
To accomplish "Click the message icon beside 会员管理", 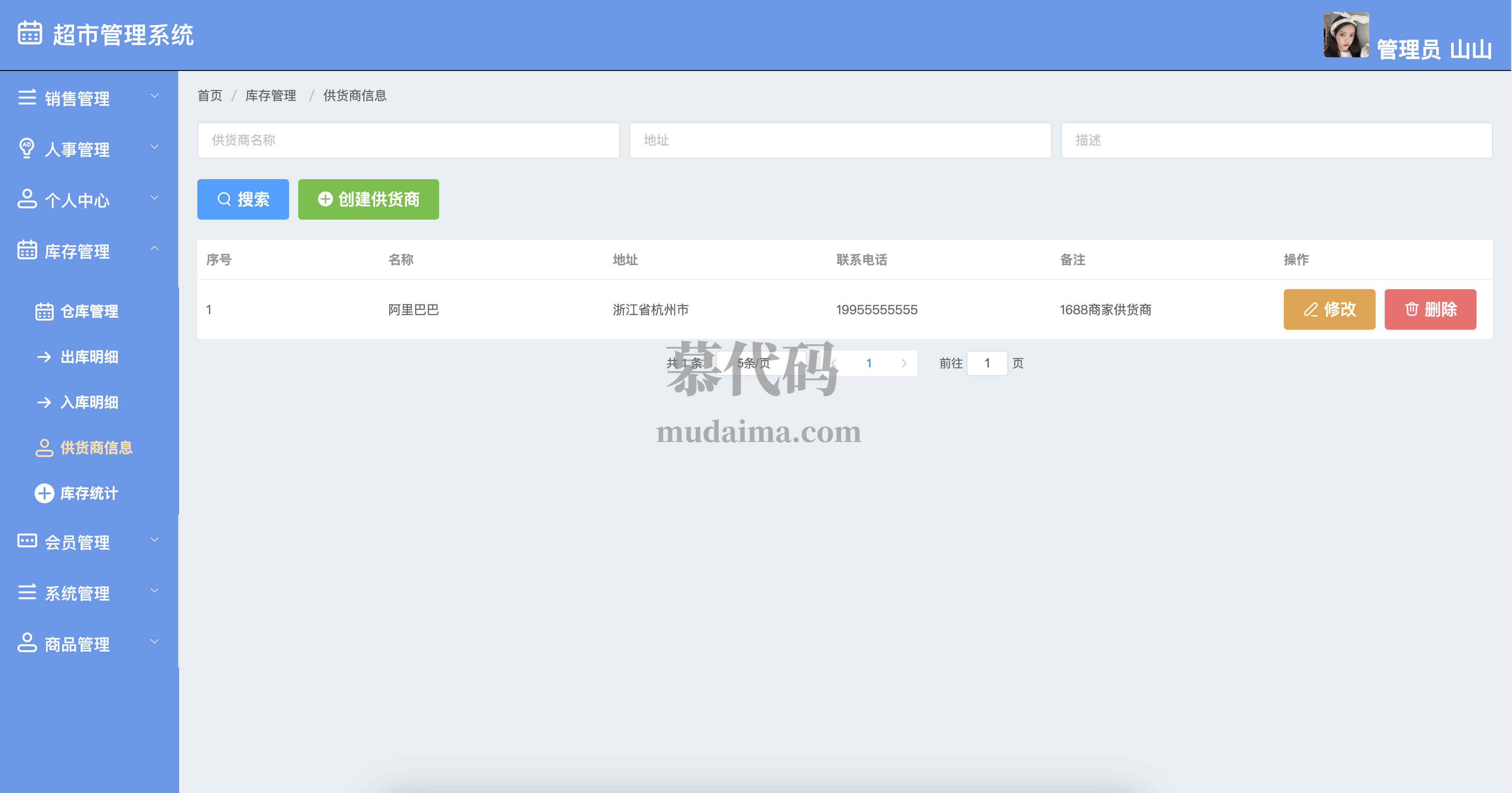I will tap(27, 541).
